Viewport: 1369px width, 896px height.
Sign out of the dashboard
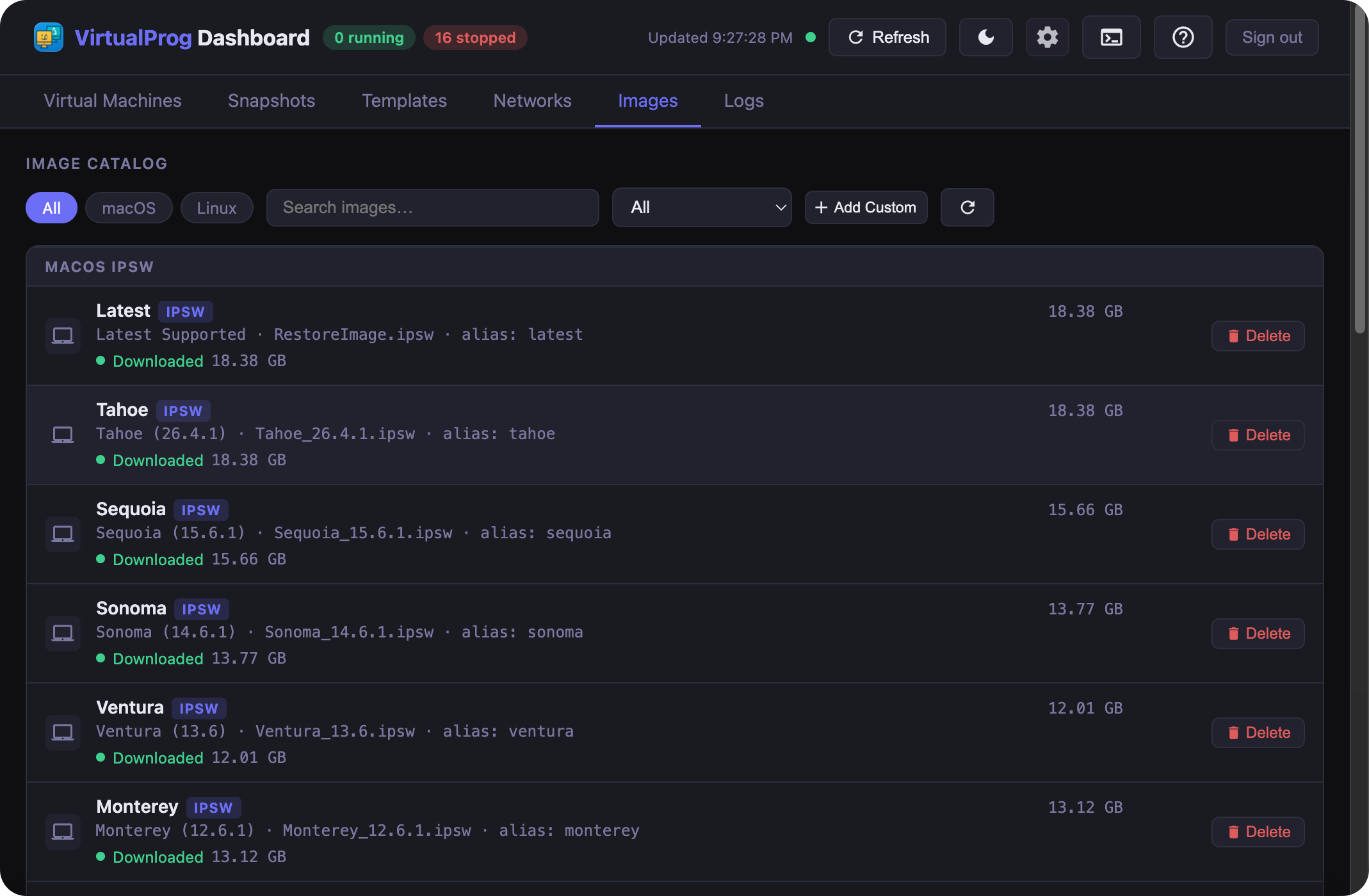pyautogui.click(x=1272, y=37)
